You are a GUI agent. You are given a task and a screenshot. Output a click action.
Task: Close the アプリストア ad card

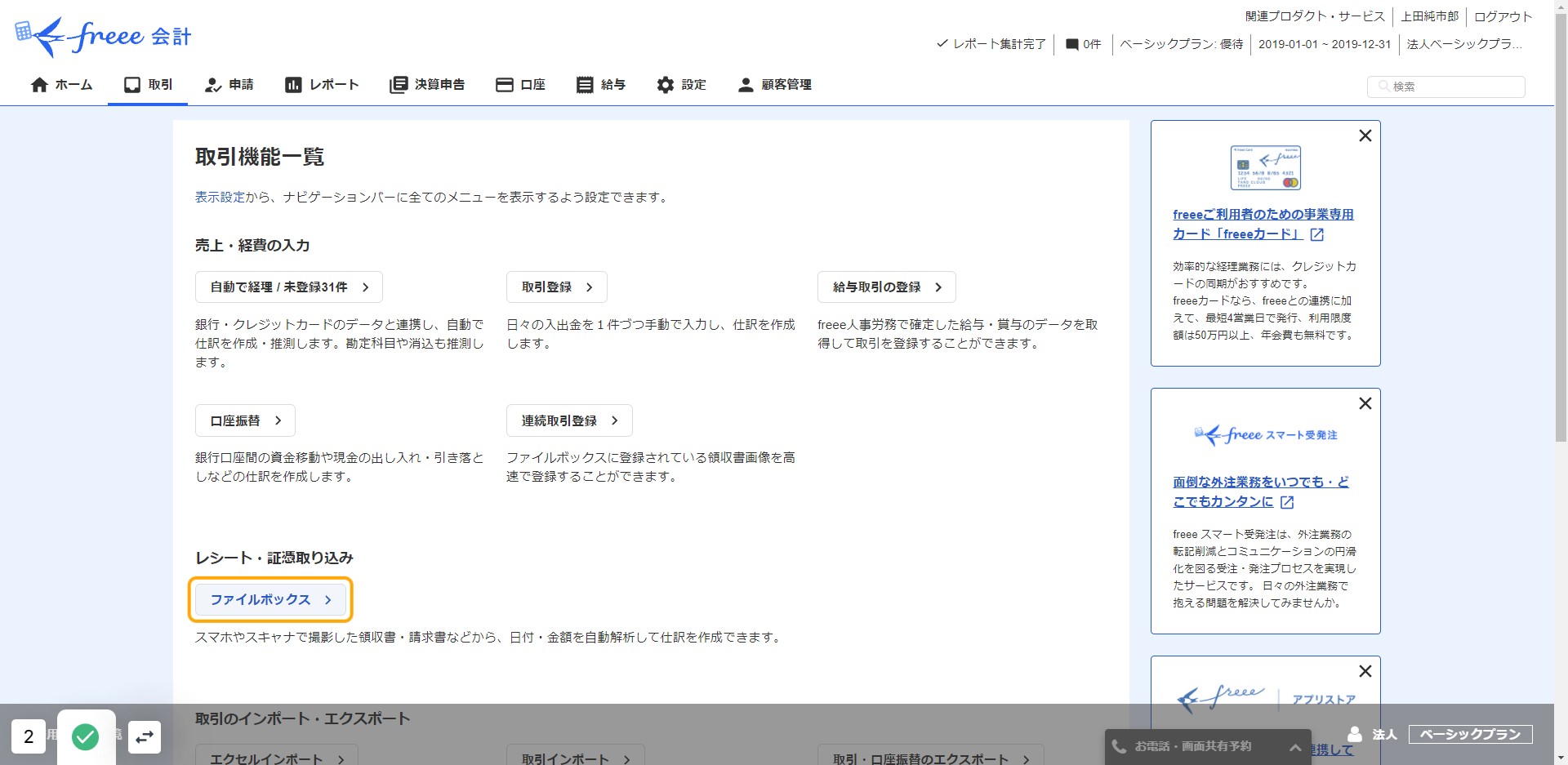[1365, 671]
